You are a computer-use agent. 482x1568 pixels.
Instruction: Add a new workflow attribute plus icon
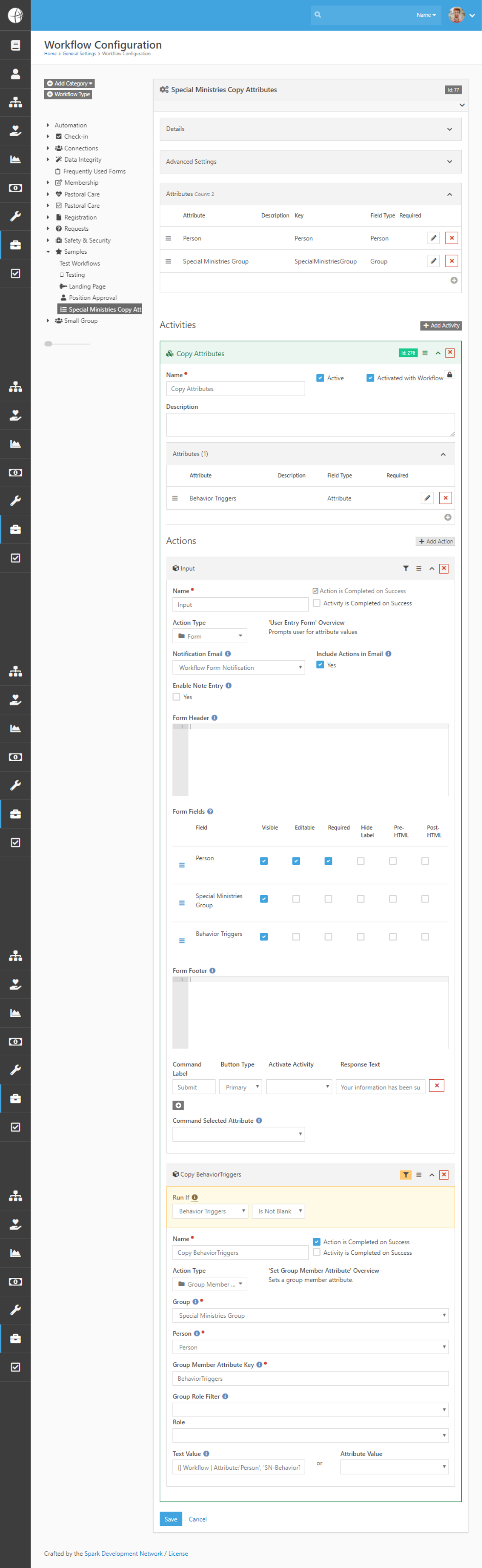pyautogui.click(x=454, y=281)
